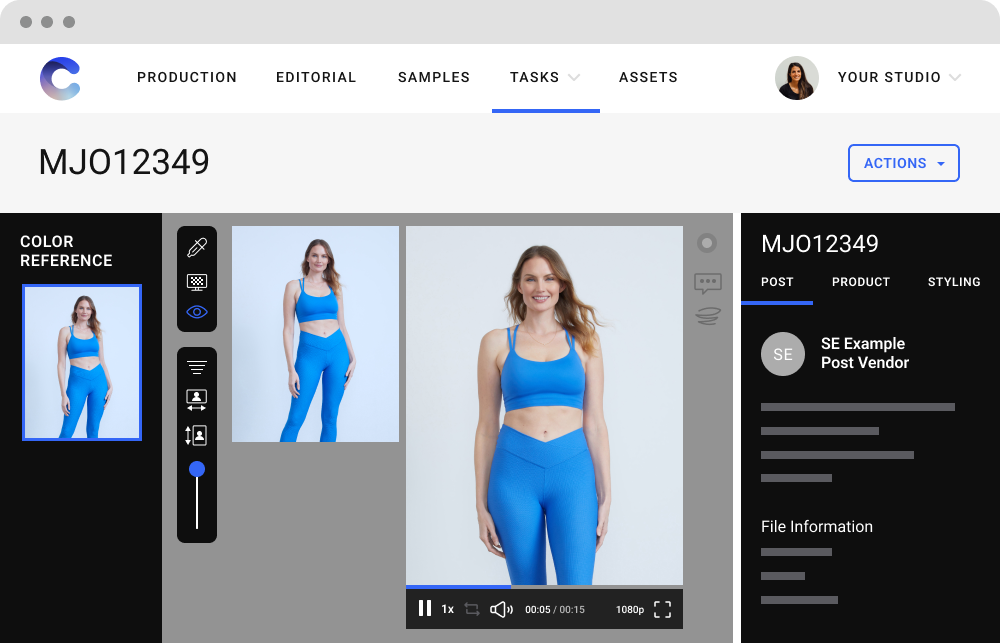Image resolution: width=1000 pixels, height=643 pixels.
Task: Pause the video playback
Action: [x=425, y=608]
